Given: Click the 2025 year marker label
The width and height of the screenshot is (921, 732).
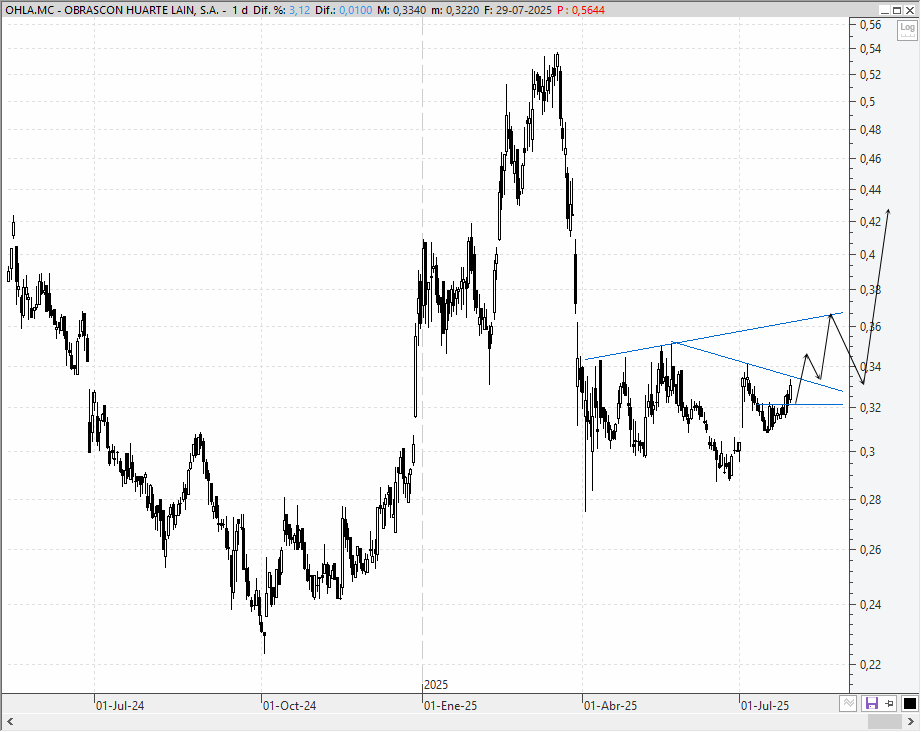Looking at the screenshot, I should coord(436,684).
